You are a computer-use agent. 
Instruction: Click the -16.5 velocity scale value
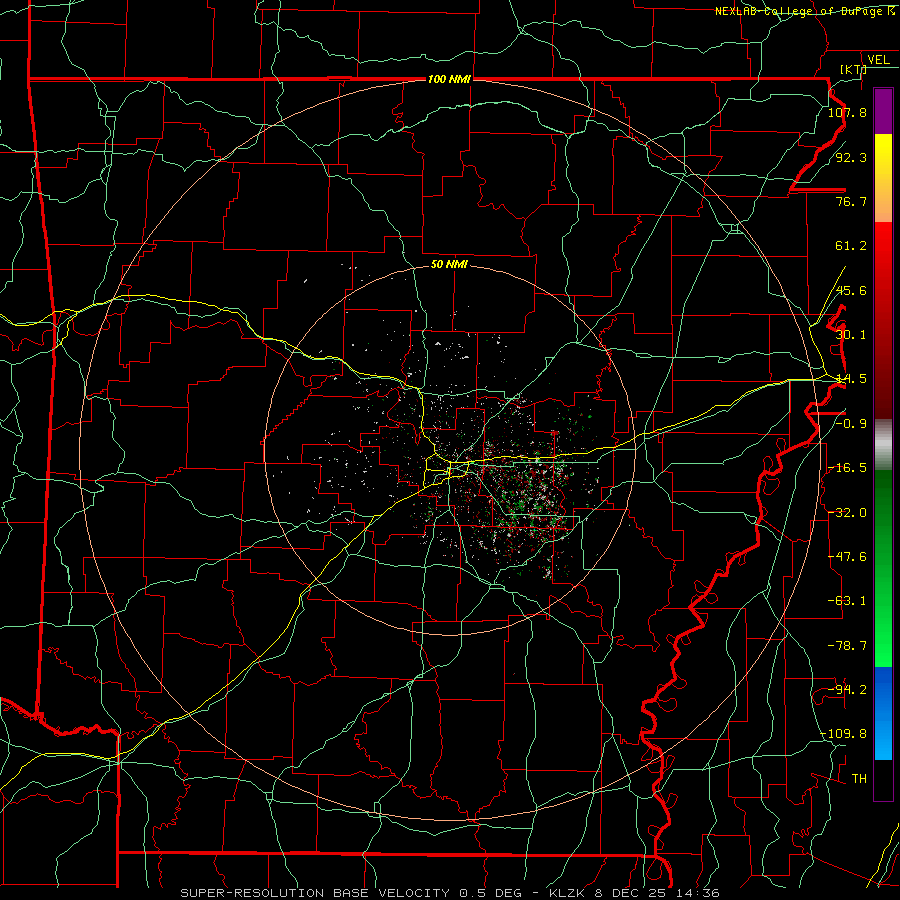(x=847, y=468)
